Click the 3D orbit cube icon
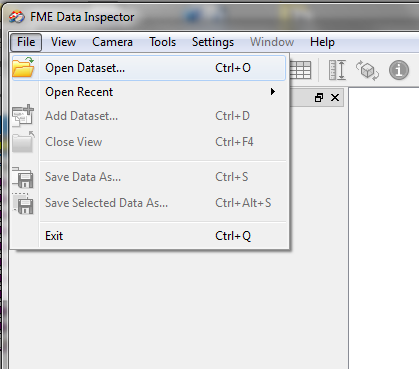This screenshot has width=419, height=369. coord(367,70)
